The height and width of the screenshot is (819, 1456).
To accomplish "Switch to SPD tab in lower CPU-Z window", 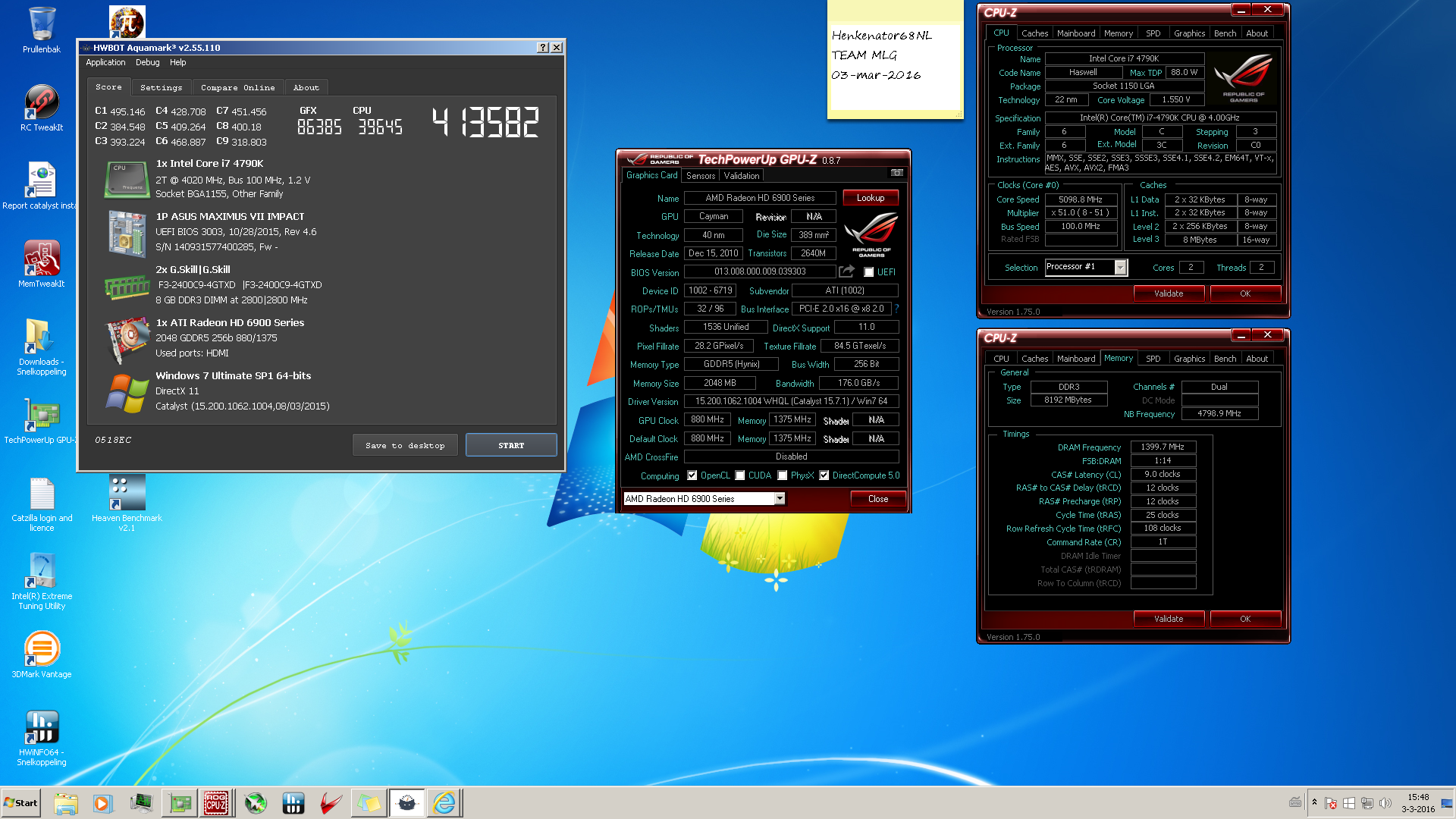I will pos(1153,359).
